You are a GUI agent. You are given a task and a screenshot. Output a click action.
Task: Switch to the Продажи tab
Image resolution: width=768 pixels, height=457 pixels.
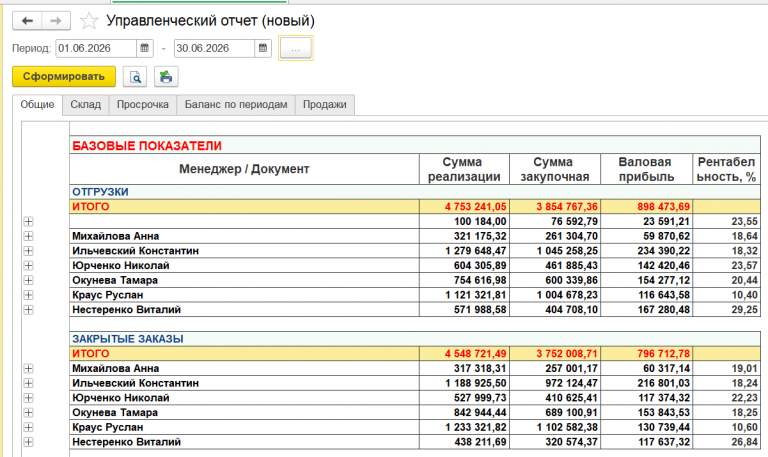click(x=324, y=104)
